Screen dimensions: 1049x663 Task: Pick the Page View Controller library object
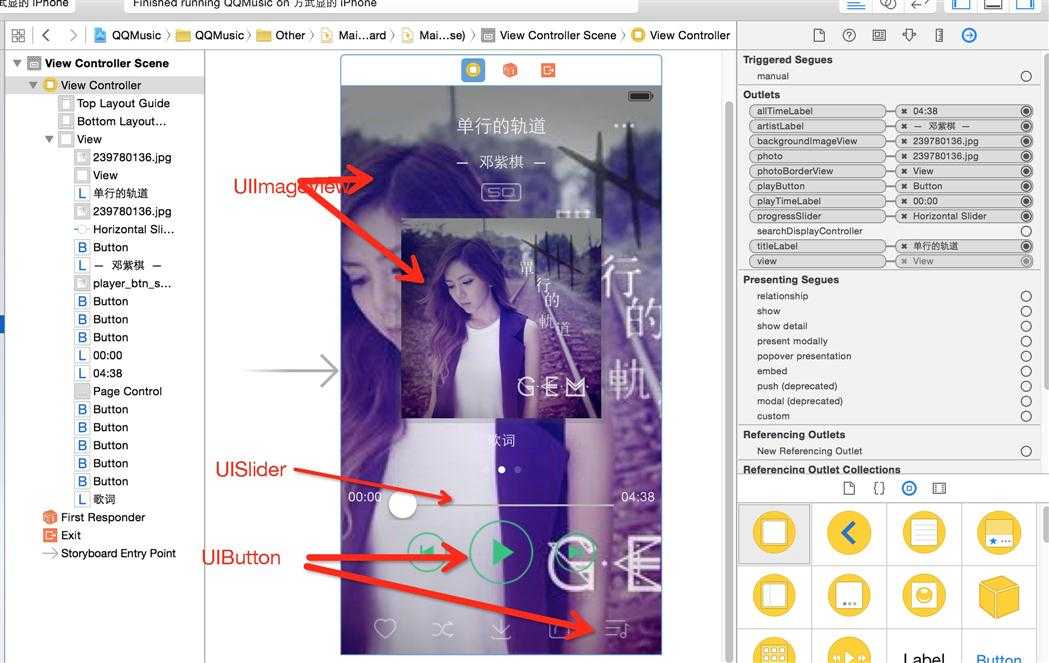tap(849, 595)
